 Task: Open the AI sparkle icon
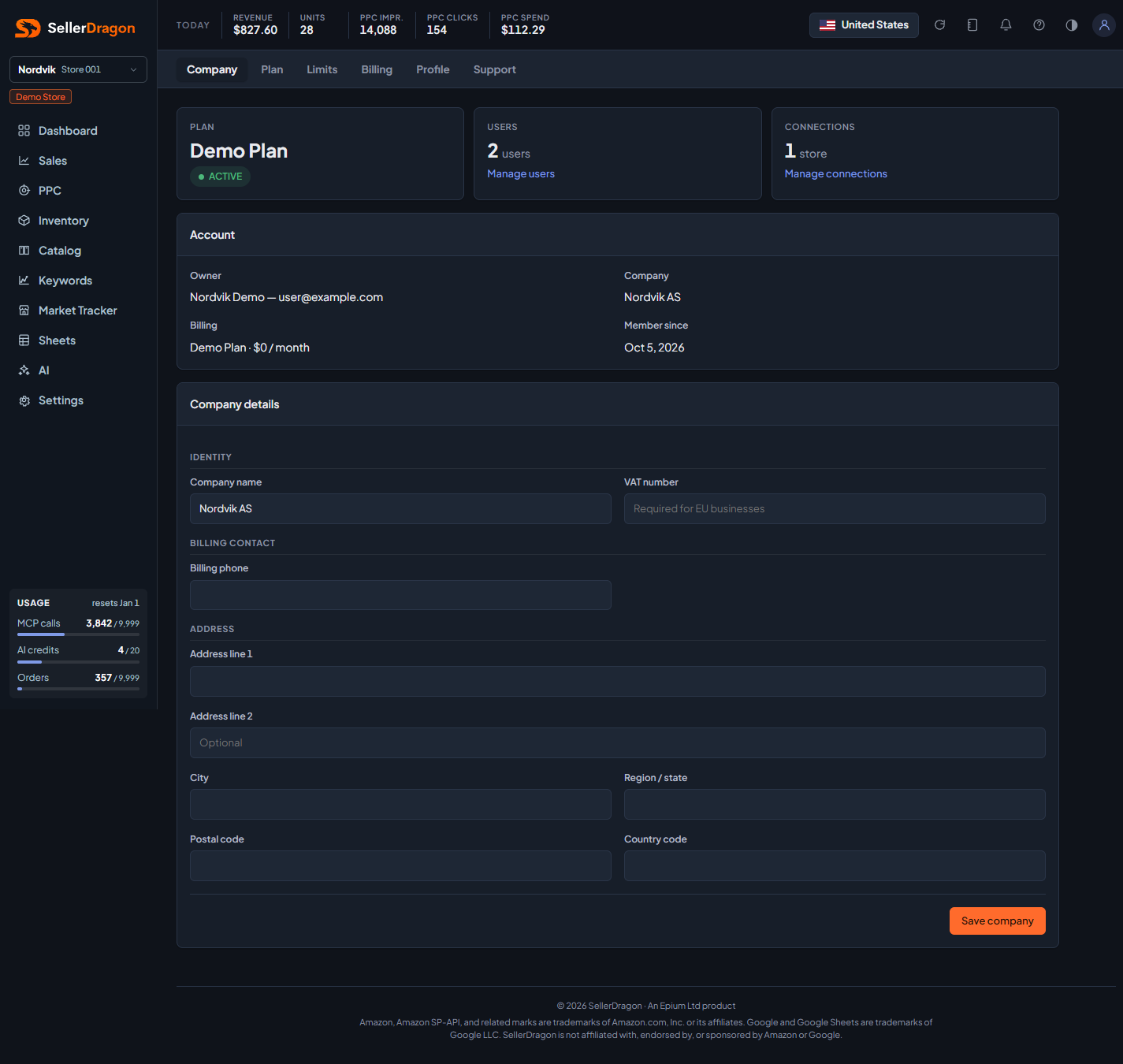tap(24, 370)
